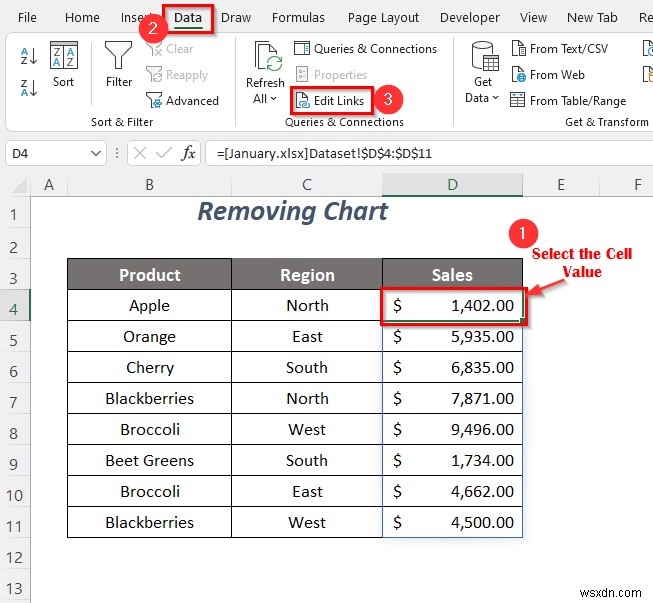
Task: Select the Removing Chart title cell
Action: click(x=293, y=212)
